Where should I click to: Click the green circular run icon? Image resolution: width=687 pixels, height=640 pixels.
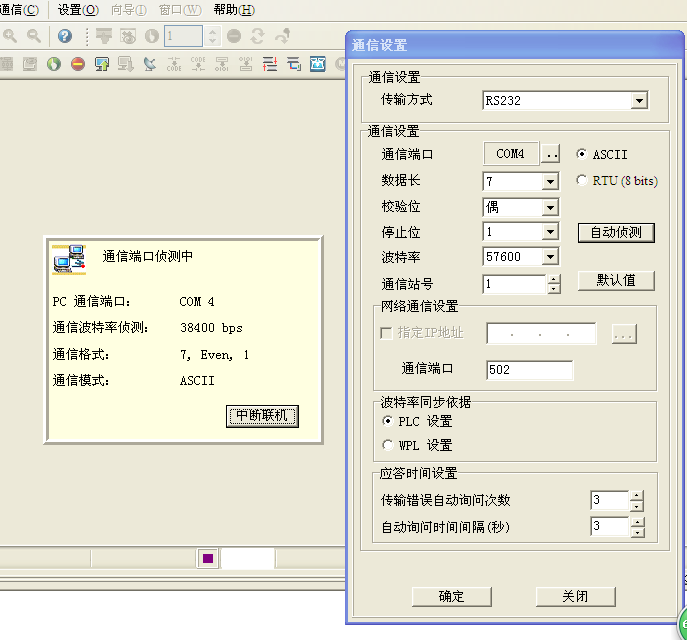pos(53,64)
